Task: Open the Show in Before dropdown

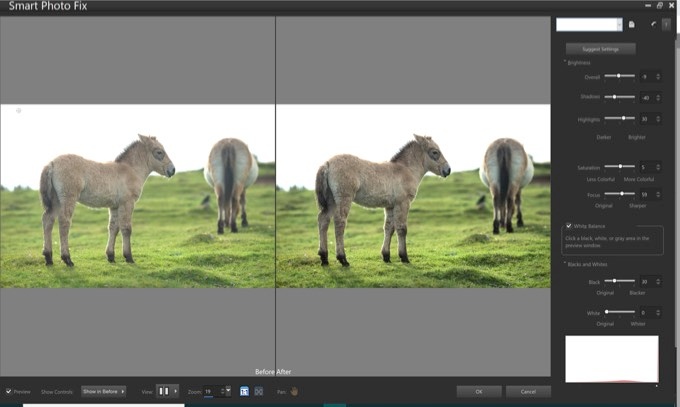Action: point(103,391)
